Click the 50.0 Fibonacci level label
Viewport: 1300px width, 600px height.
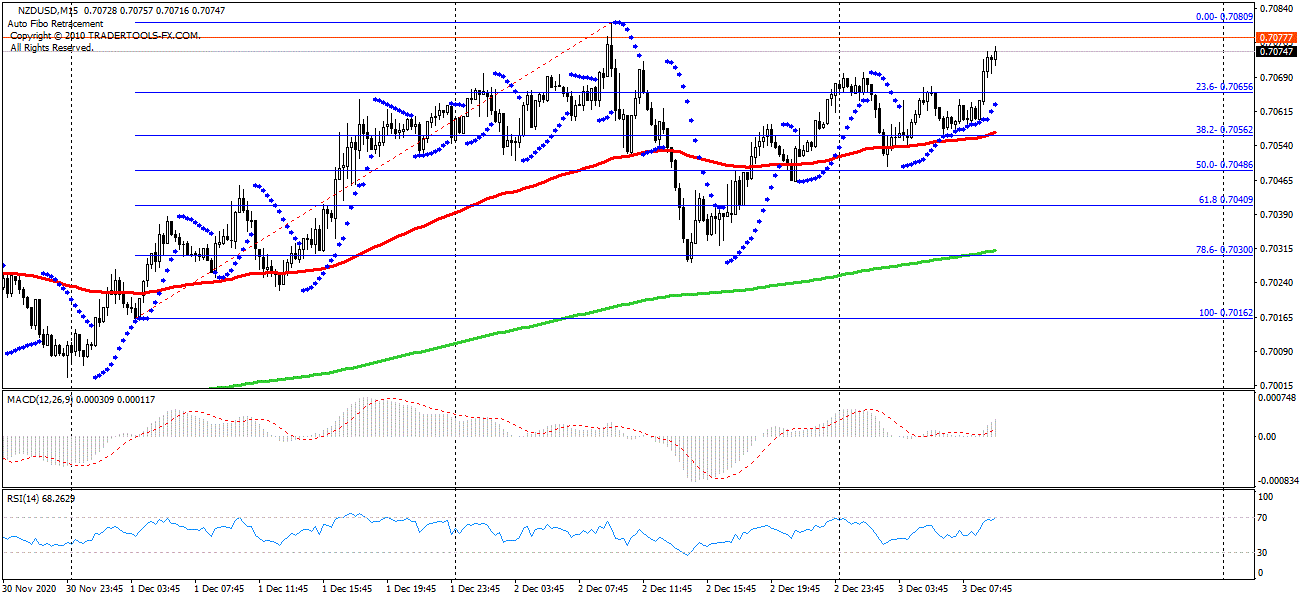[1225, 165]
